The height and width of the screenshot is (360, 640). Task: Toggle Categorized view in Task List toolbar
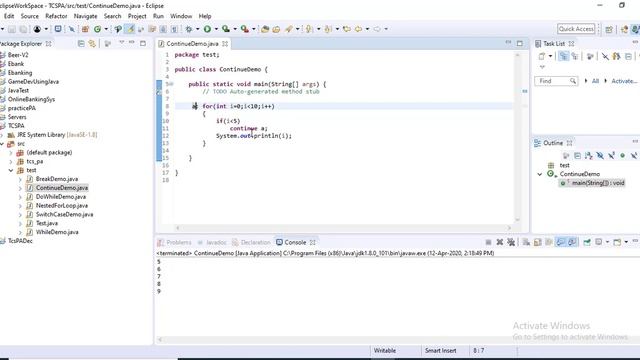pyautogui.click(x=564, y=56)
